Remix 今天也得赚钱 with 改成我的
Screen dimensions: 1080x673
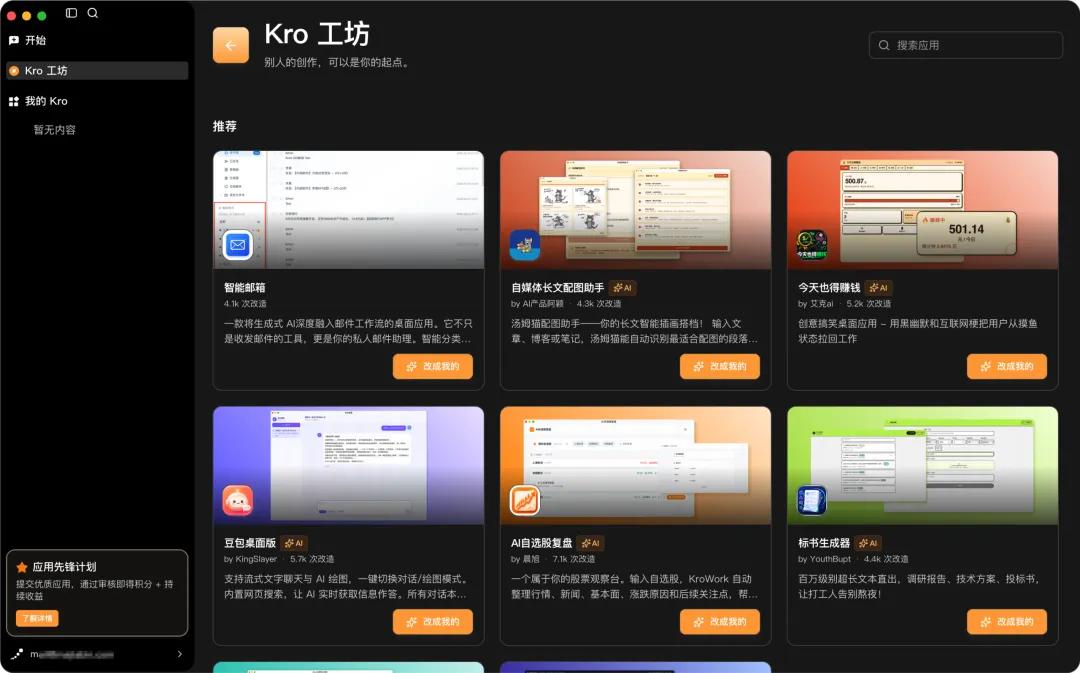(x=1007, y=366)
